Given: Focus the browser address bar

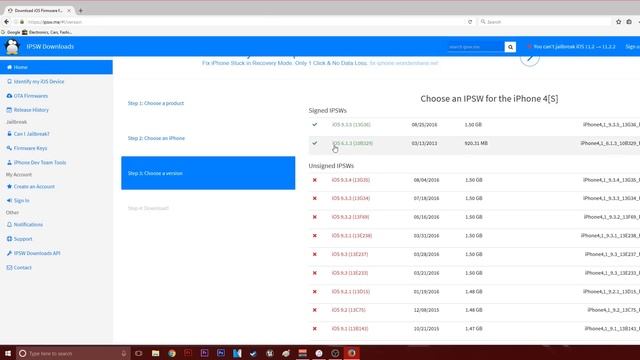Looking at the screenshot, I should pyautogui.click(x=245, y=22).
